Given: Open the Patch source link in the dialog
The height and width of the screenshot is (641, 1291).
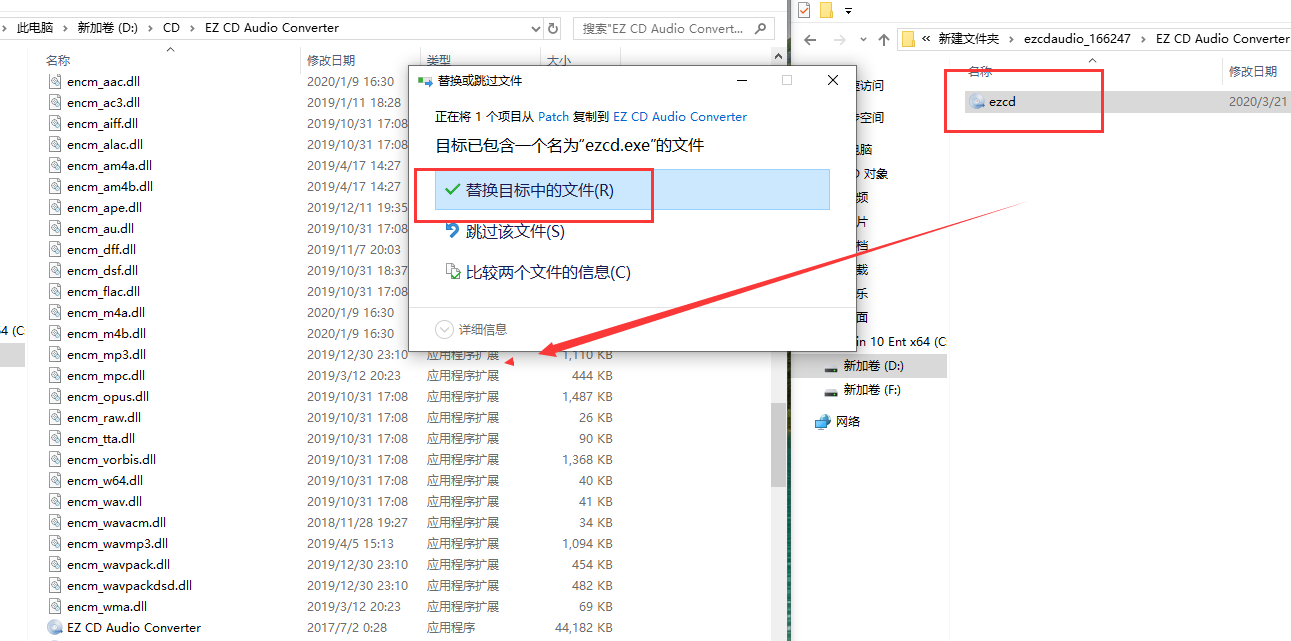Looking at the screenshot, I should click(x=553, y=117).
